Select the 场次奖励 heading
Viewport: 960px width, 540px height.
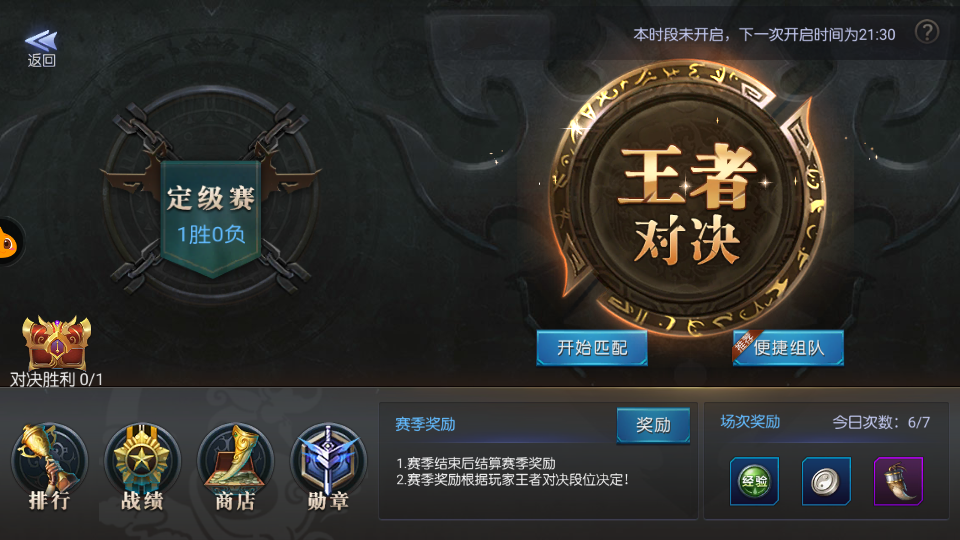[x=750, y=422]
